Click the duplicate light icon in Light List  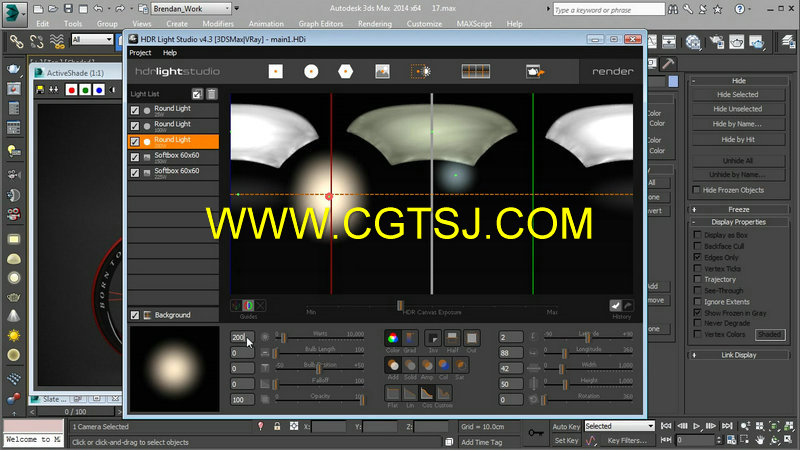click(x=197, y=93)
